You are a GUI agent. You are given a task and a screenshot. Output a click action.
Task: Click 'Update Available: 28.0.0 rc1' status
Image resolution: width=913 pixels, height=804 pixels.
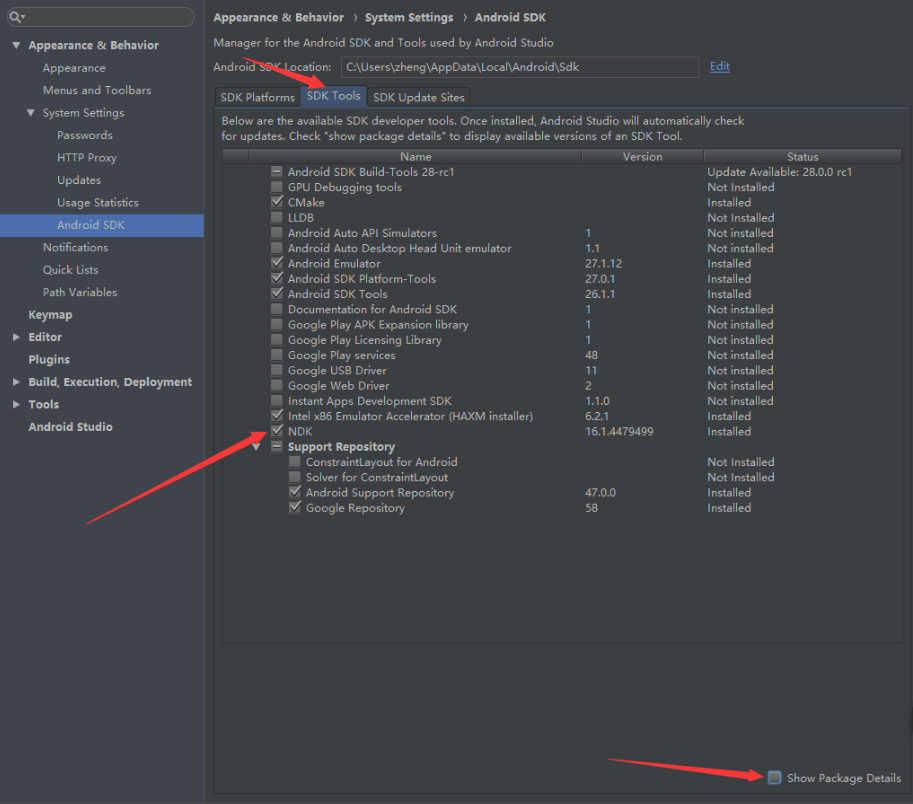point(779,172)
